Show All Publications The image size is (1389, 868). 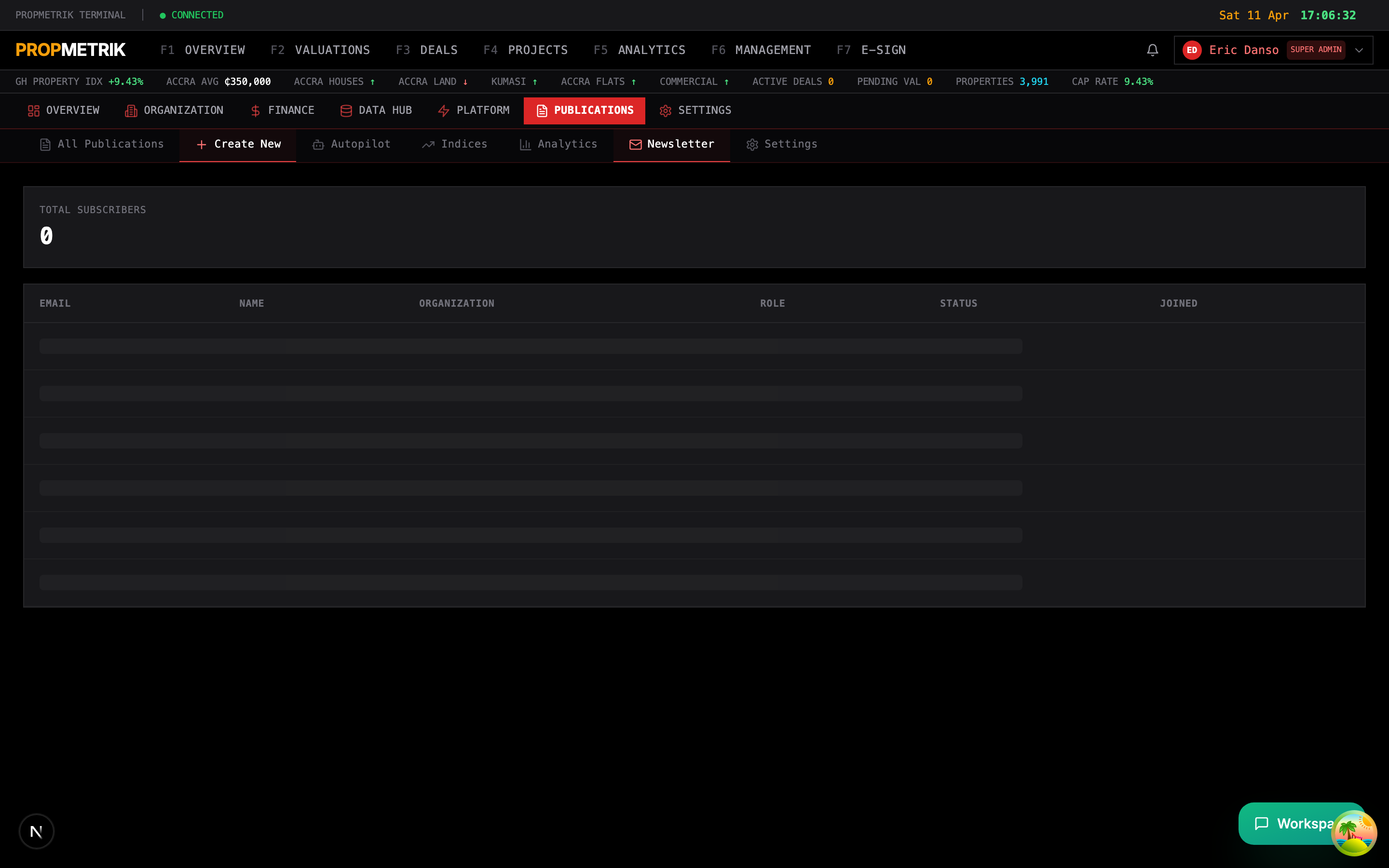(x=102, y=144)
